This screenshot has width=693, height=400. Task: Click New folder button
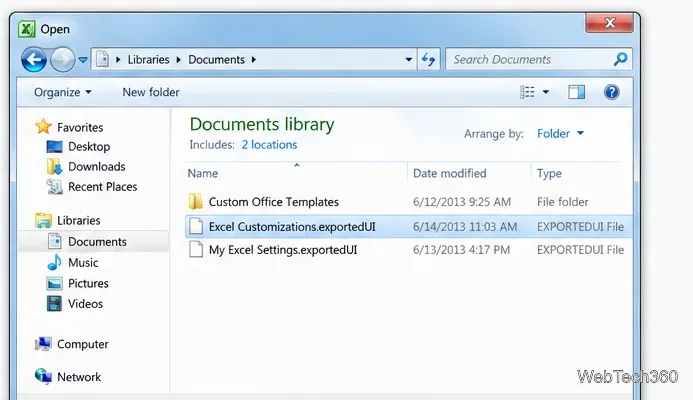[151, 92]
